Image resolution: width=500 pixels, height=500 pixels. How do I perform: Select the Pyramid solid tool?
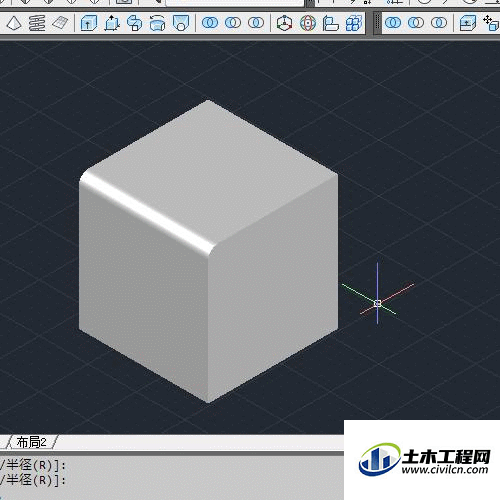pyautogui.click(x=14, y=23)
